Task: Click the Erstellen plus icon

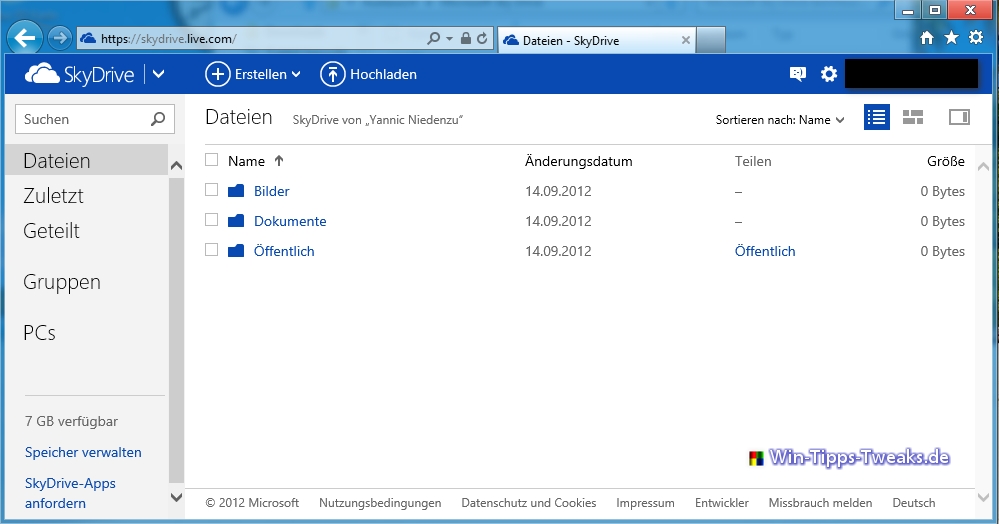Action: [217, 74]
